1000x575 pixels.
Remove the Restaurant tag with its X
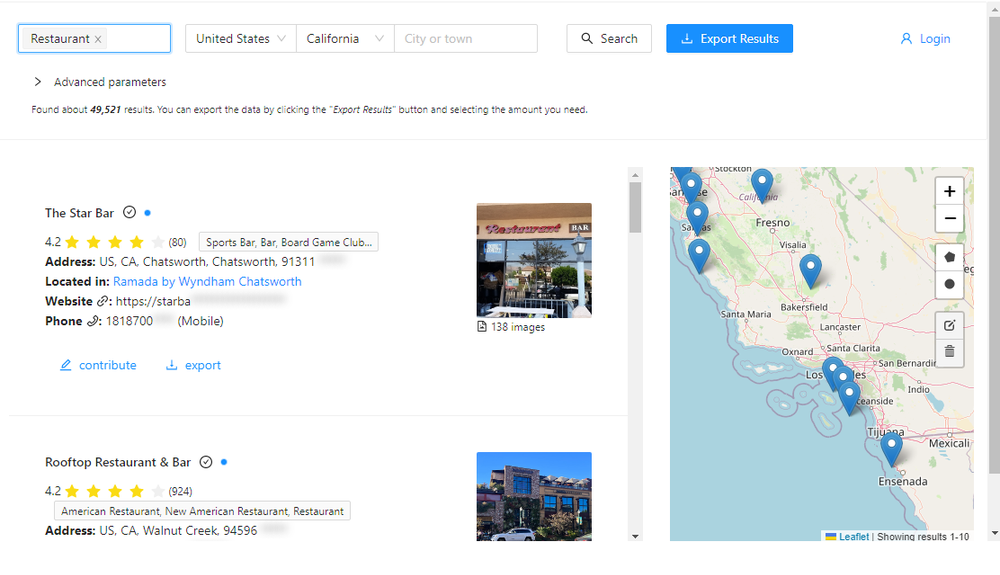click(x=98, y=39)
